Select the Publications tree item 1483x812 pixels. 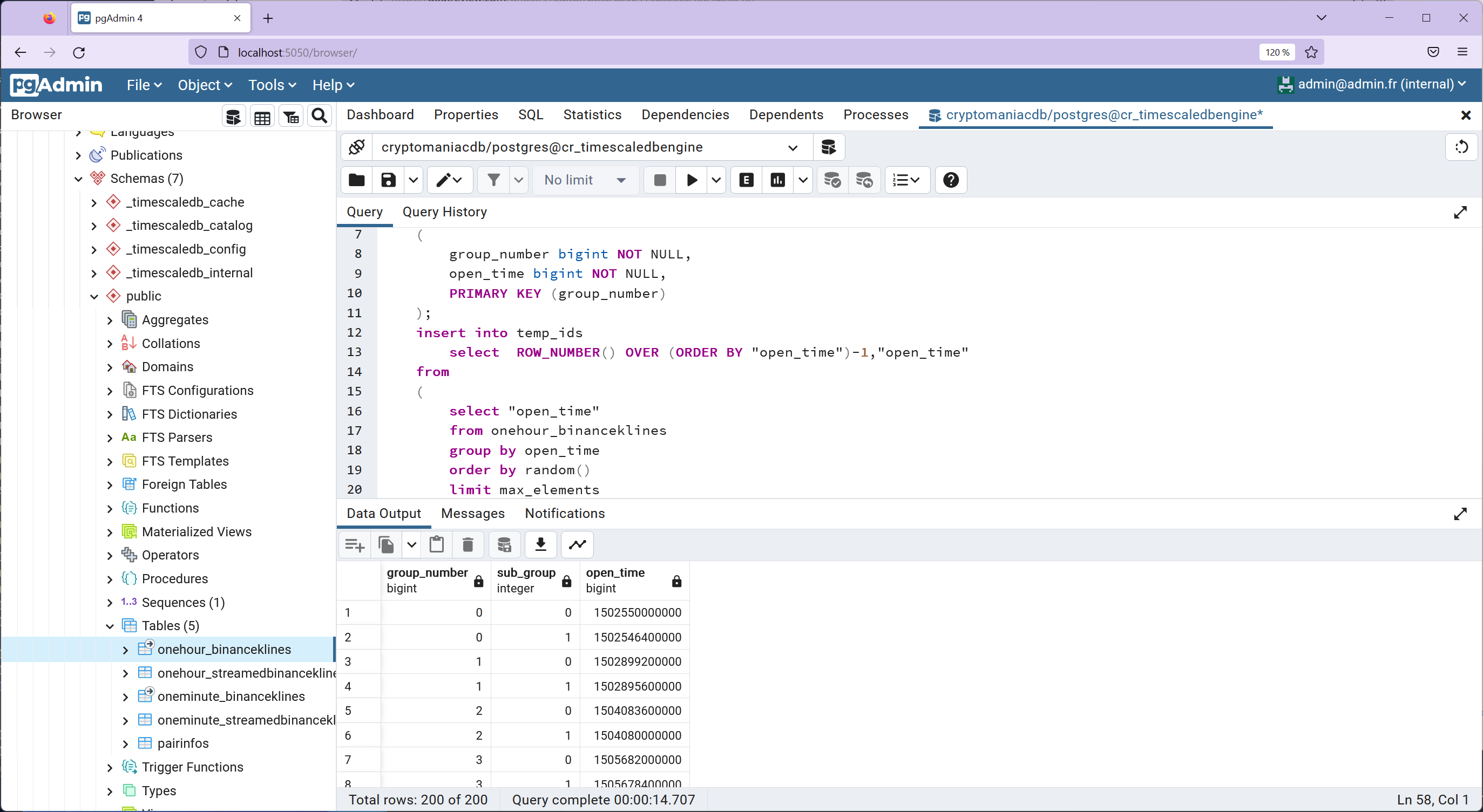tap(146, 155)
